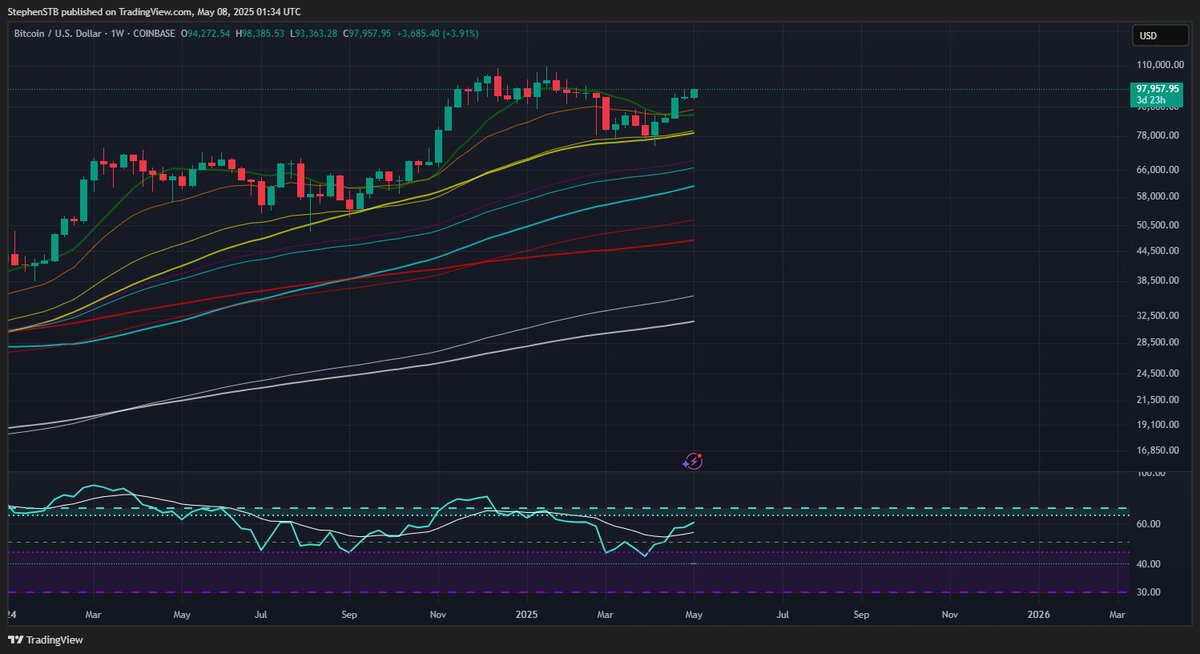The width and height of the screenshot is (1200, 654).
Task: Click the 3d 23h countdown timer
Action: point(1152,101)
